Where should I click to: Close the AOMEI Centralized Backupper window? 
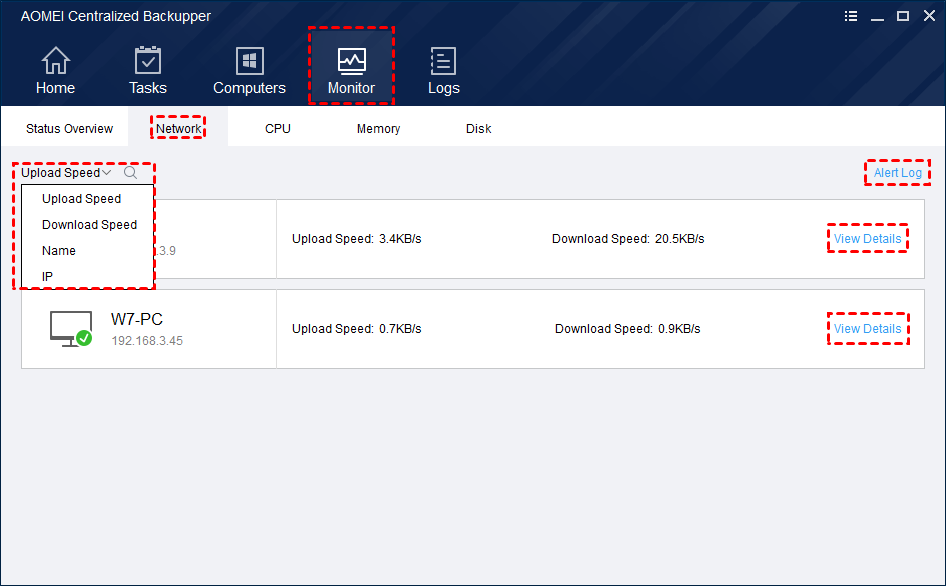pyautogui.click(x=929, y=16)
